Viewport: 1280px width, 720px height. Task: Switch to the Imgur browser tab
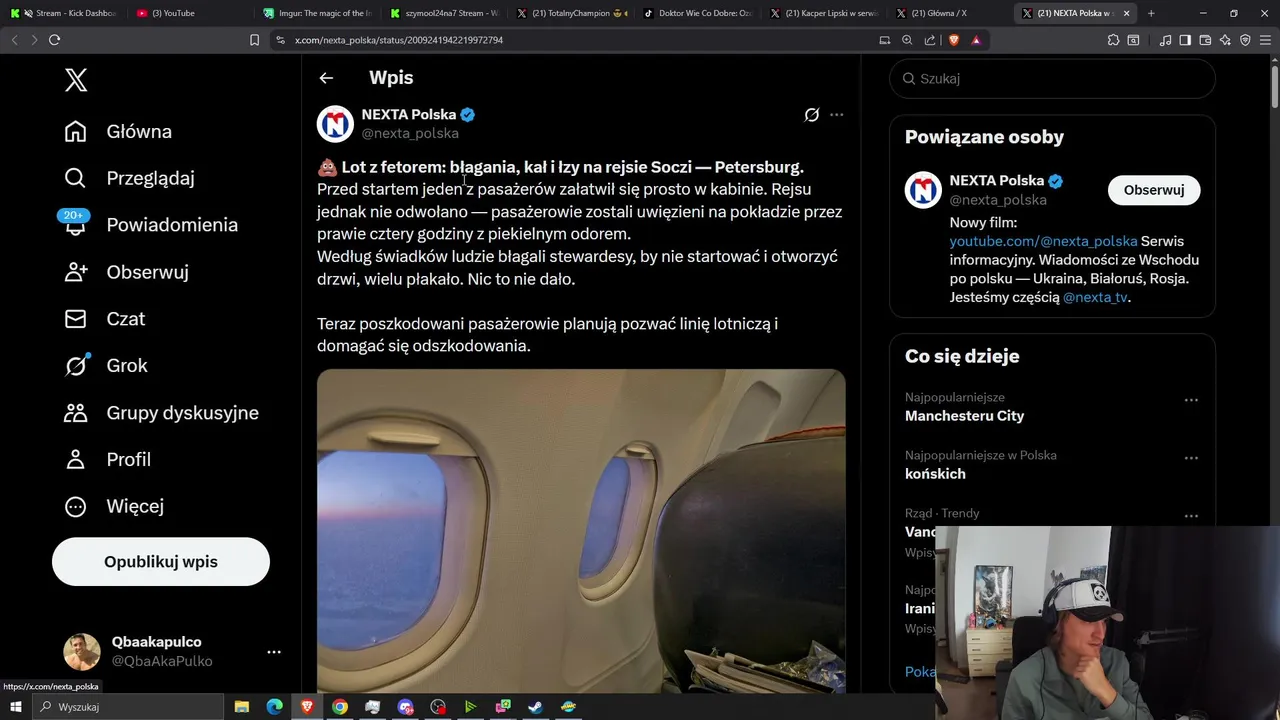coord(318,13)
